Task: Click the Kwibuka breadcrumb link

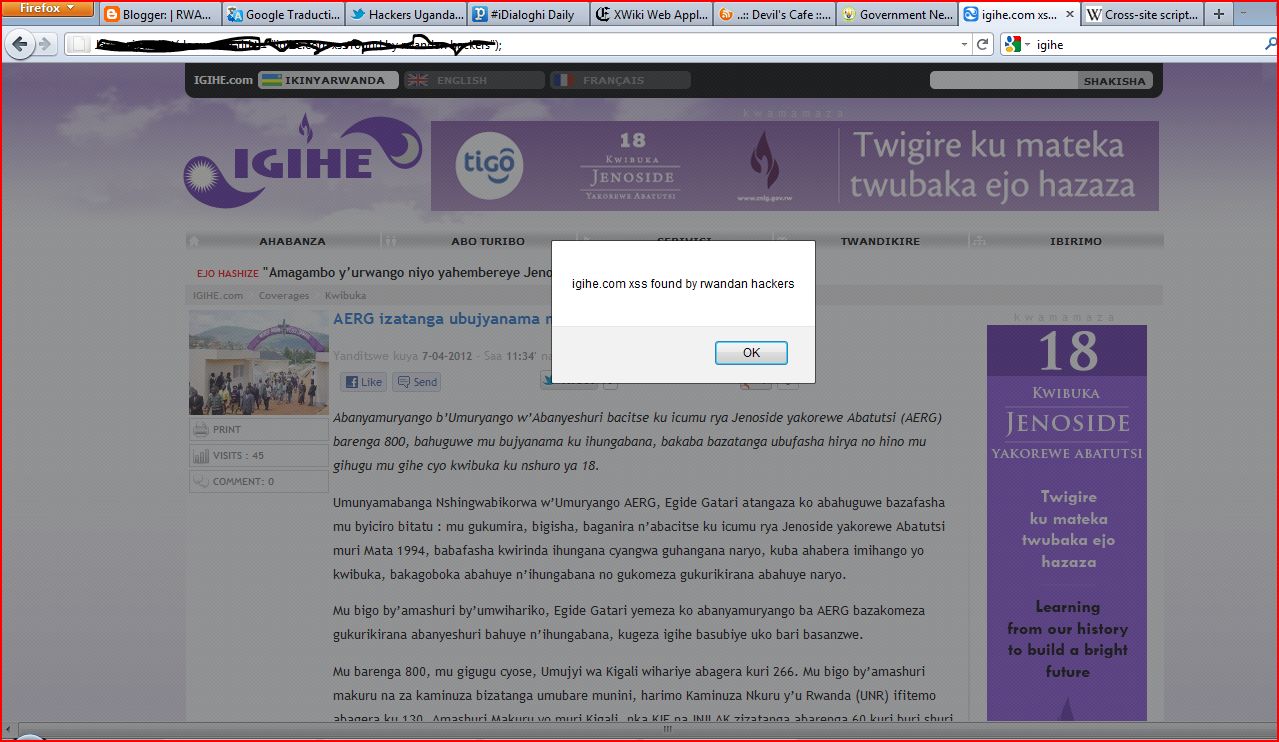Action: point(345,296)
